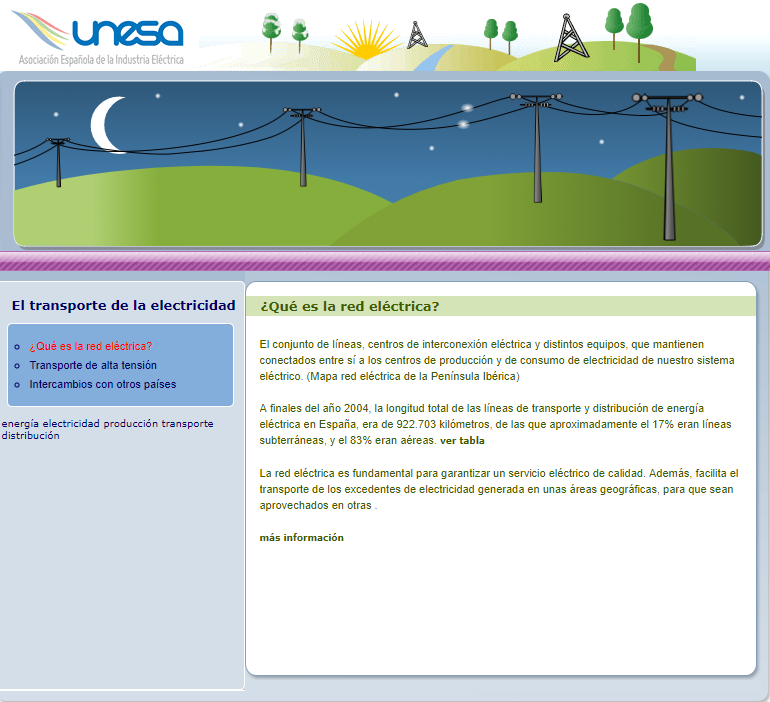
Task: Select 'Transporte de alta tensión' in sidebar
Action: point(93,365)
